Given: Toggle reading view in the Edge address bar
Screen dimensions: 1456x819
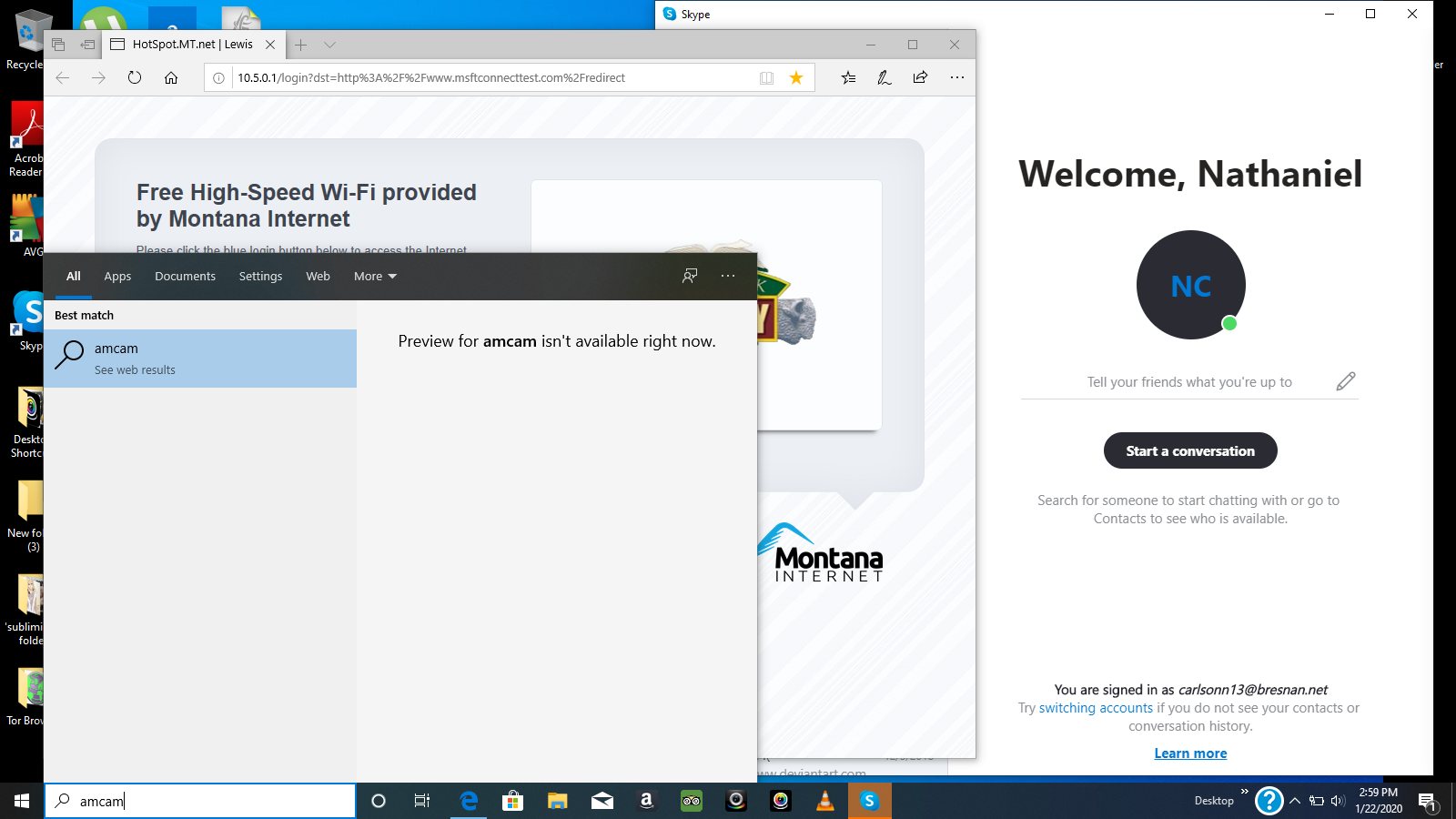Looking at the screenshot, I should [767, 77].
